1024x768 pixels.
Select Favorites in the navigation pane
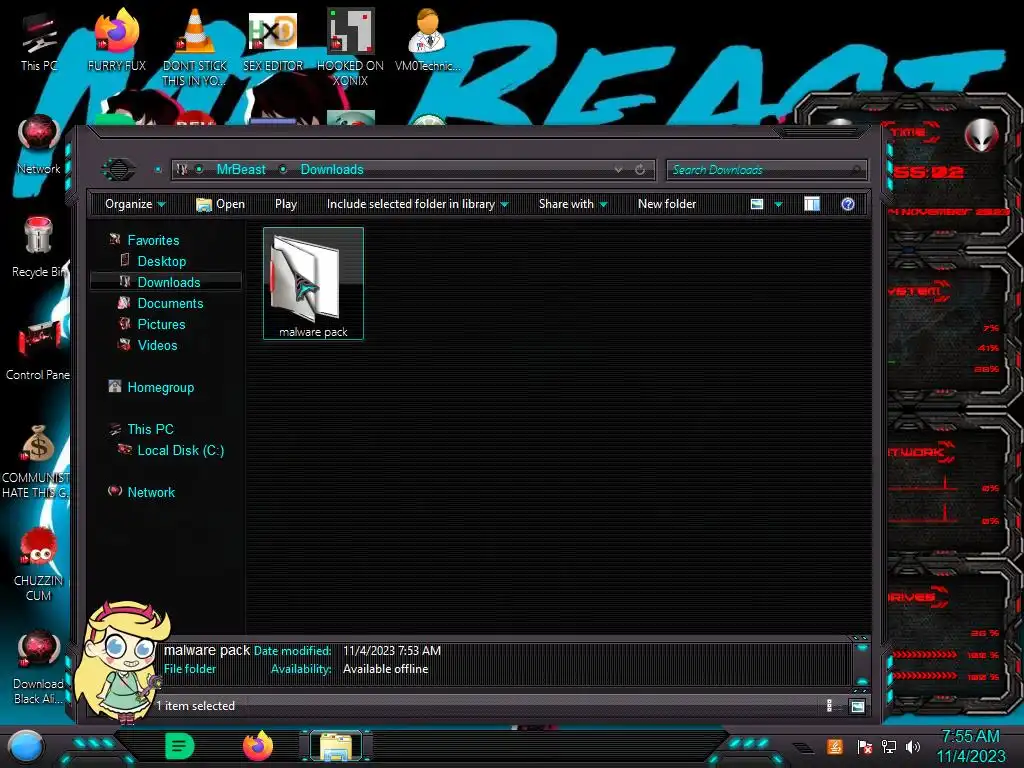pos(153,240)
